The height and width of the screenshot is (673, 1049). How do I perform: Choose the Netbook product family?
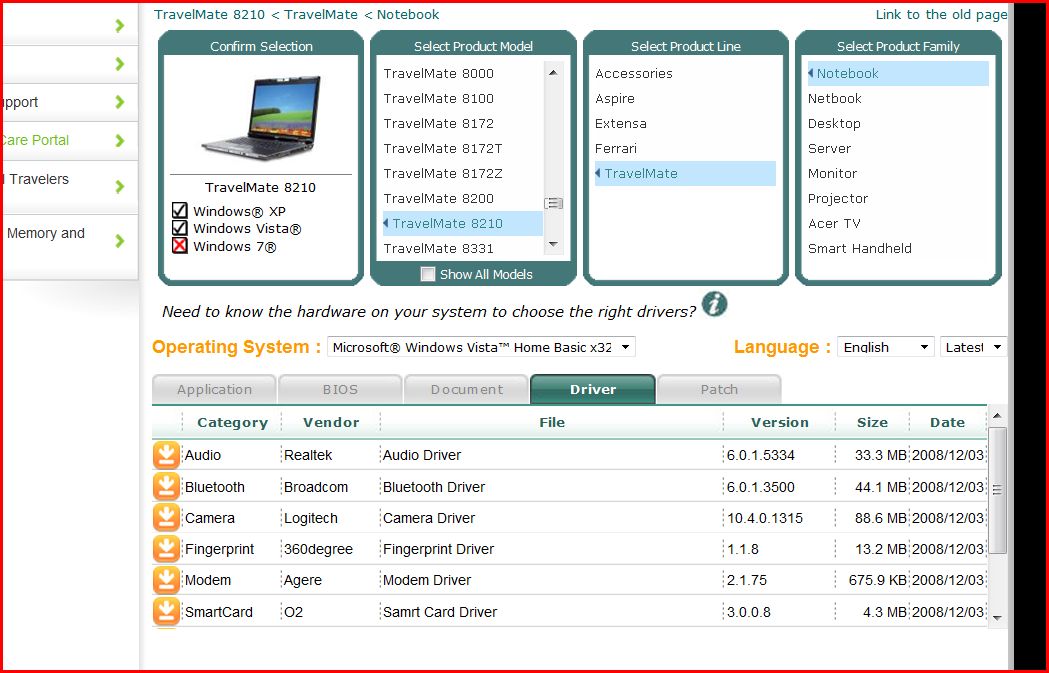(x=834, y=98)
